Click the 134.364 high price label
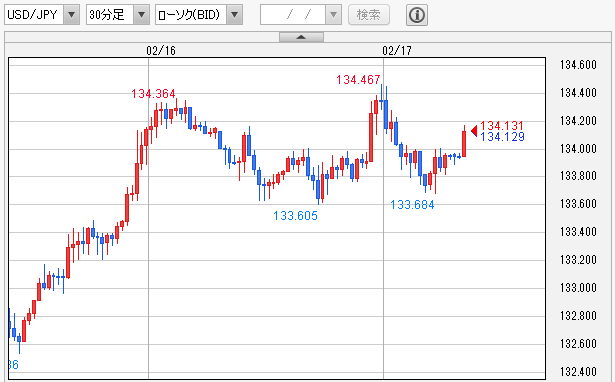Viewport: 615px width, 382px height. point(153,94)
